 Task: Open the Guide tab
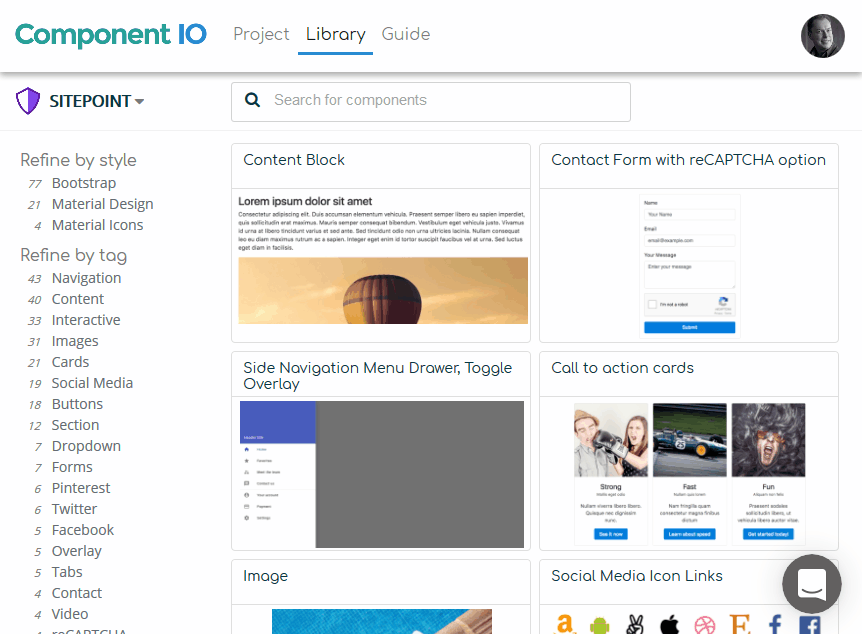tap(406, 34)
